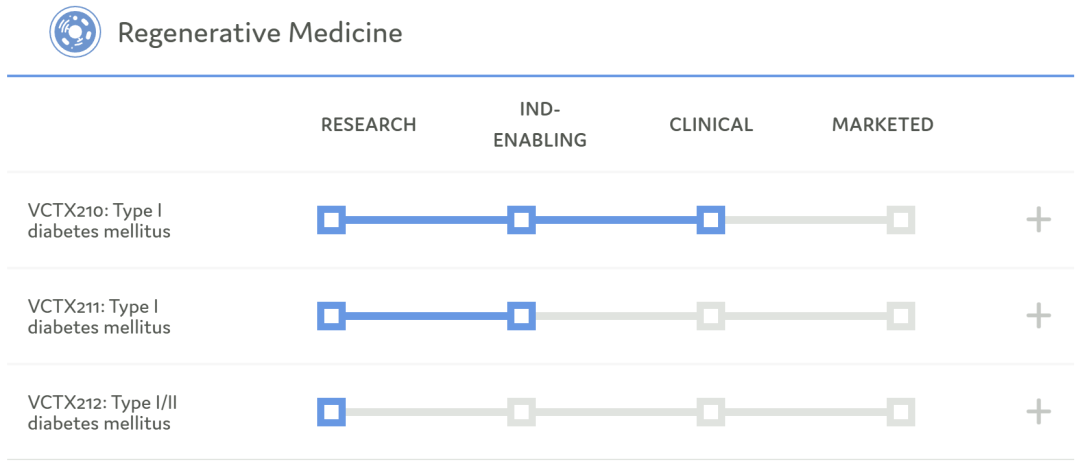Click VCTX212 Clinical stage marker
Viewport: 1080px width, 464px height.
[x=711, y=412]
